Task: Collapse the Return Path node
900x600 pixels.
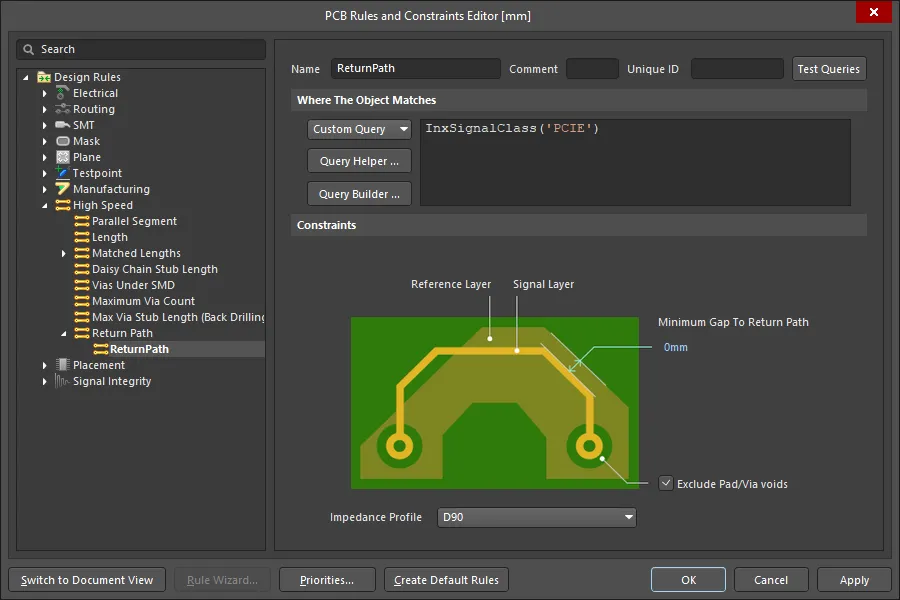Action: coord(64,334)
